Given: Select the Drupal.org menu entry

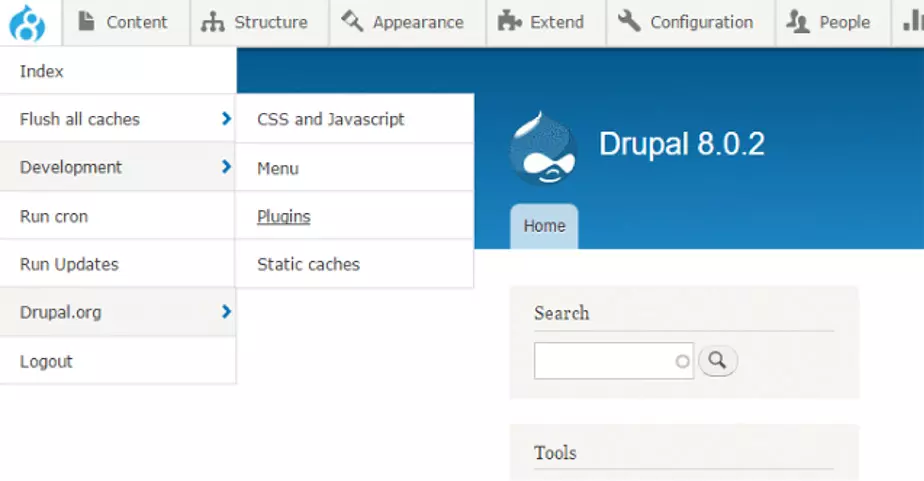Looking at the screenshot, I should tap(61, 312).
